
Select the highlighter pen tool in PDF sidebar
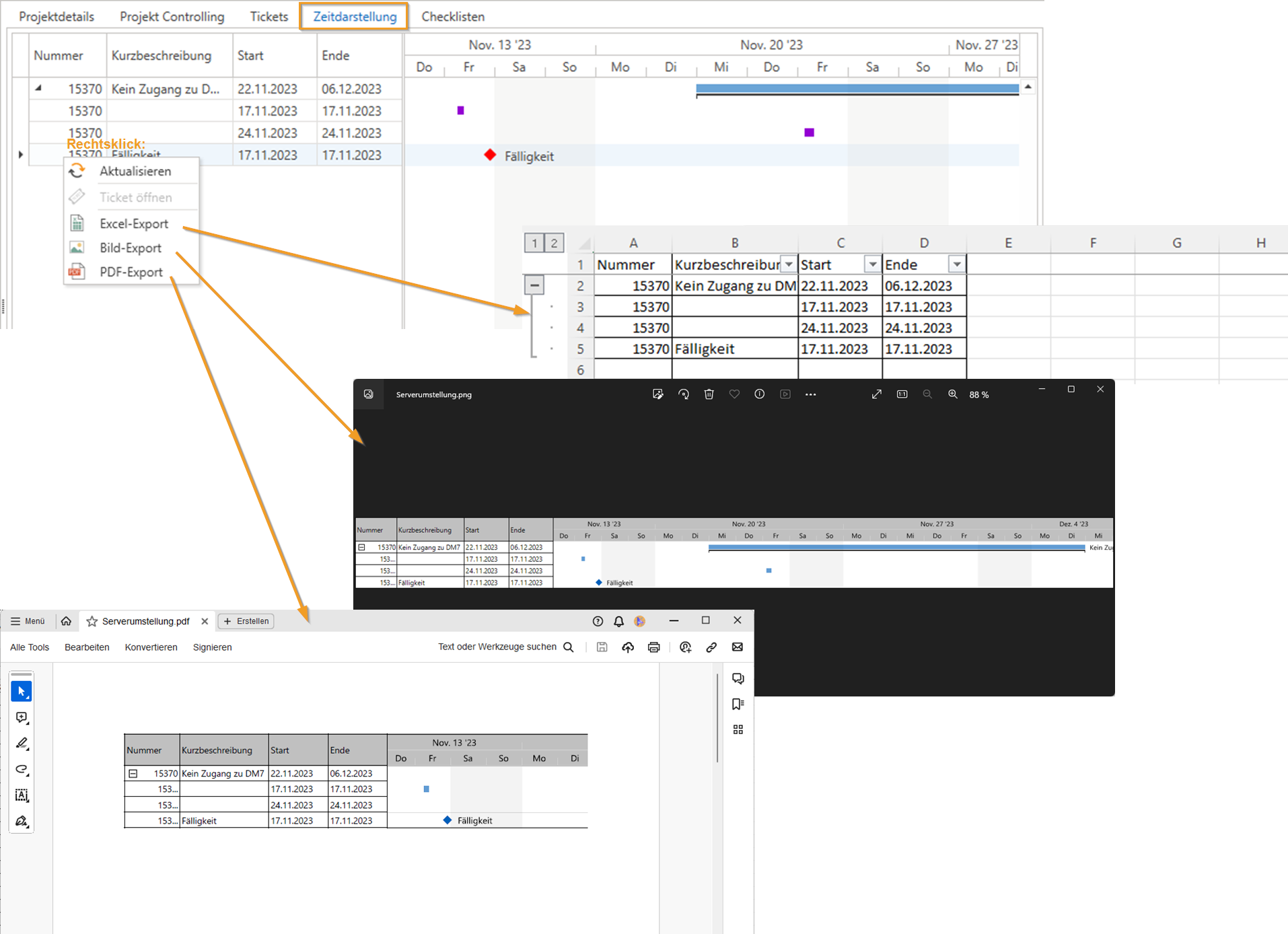[22, 744]
